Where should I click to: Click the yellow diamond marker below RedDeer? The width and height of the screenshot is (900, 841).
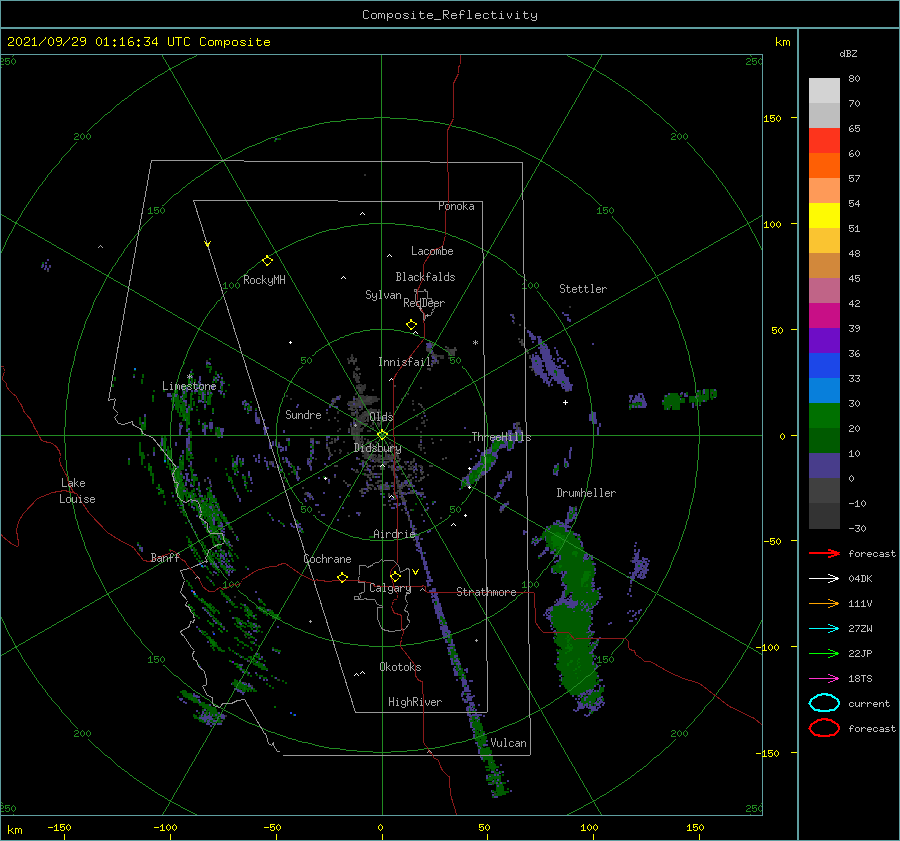click(x=411, y=324)
